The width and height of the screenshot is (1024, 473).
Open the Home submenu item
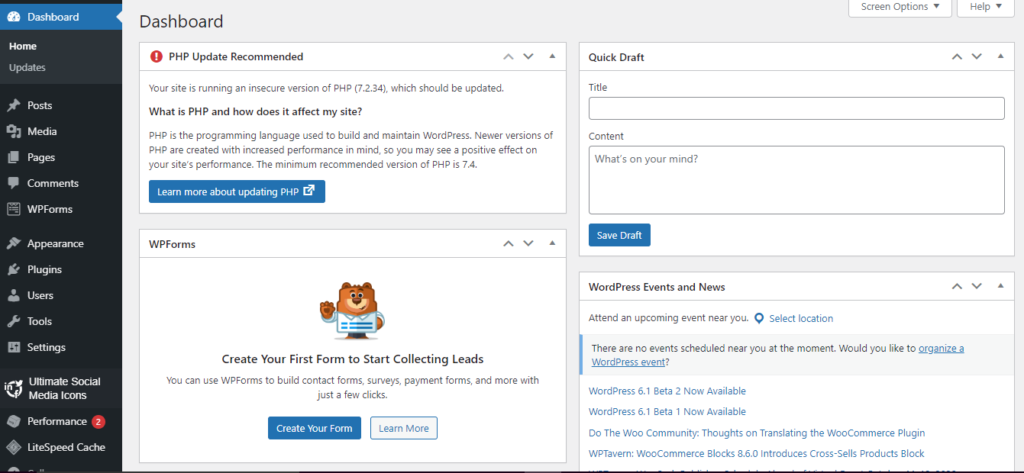pyautogui.click(x=23, y=46)
